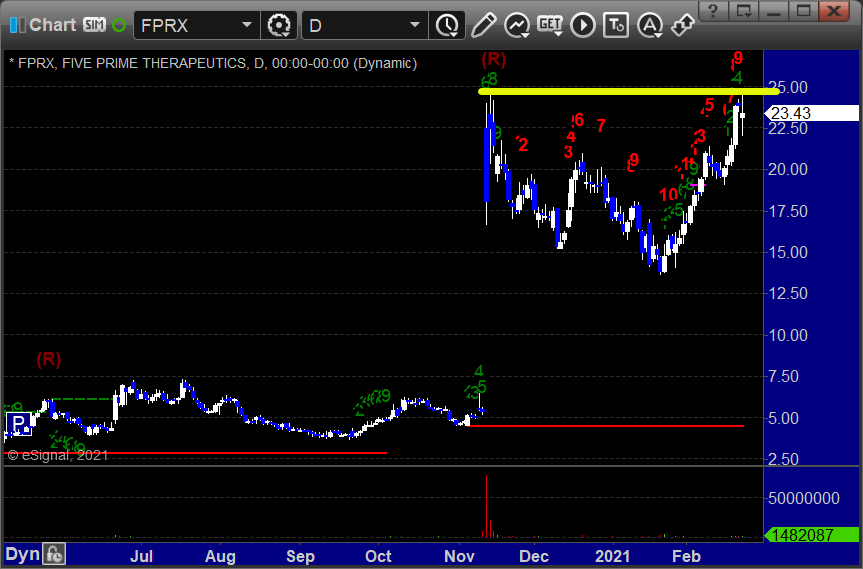Click the red 7 count label
863x569 pixels.
[x=601, y=126]
